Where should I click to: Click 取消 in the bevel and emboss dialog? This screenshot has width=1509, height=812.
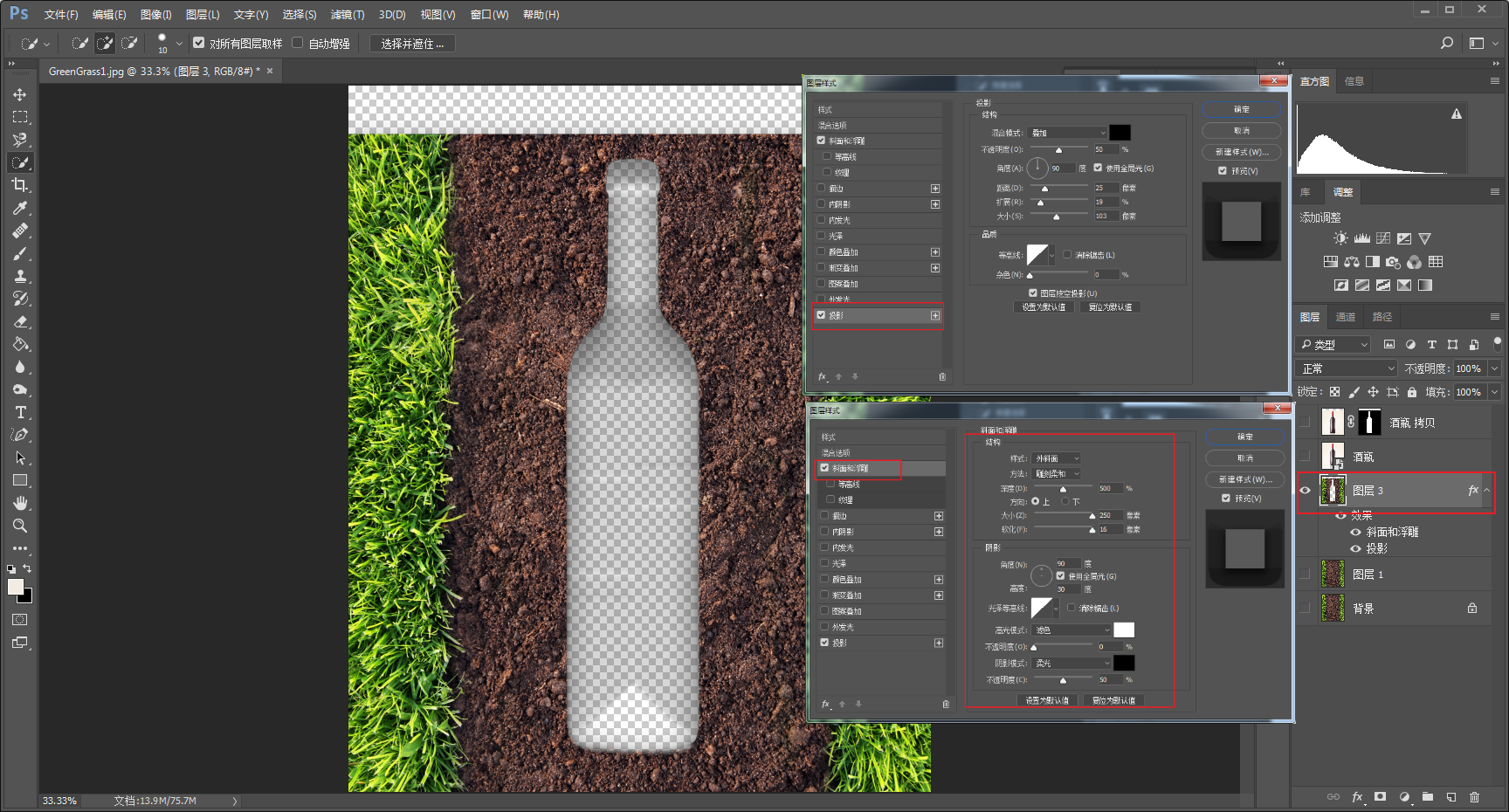(x=1245, y=458)
